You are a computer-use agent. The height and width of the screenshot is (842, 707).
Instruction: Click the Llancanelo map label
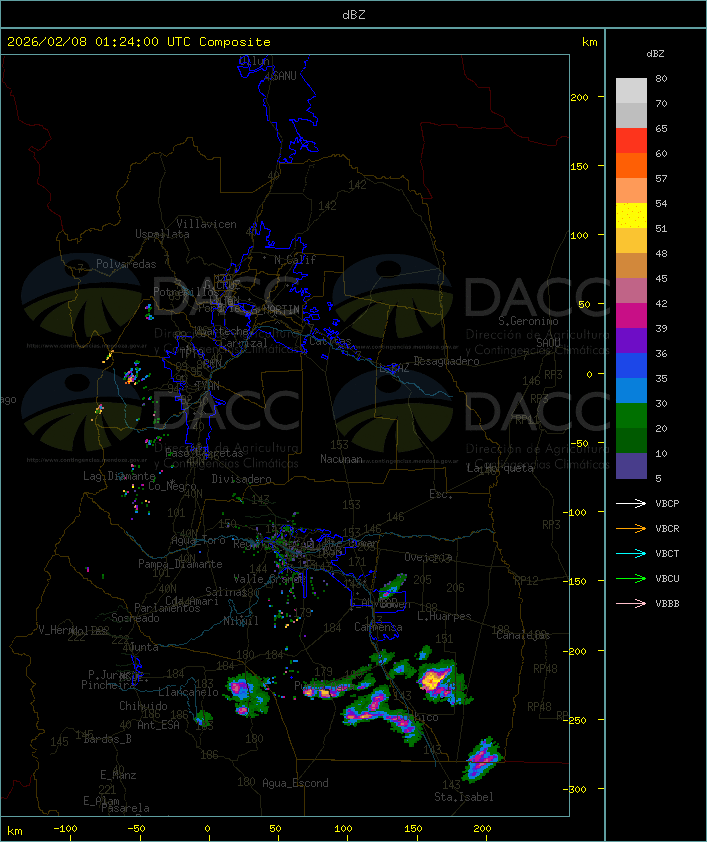click(188, 692)
